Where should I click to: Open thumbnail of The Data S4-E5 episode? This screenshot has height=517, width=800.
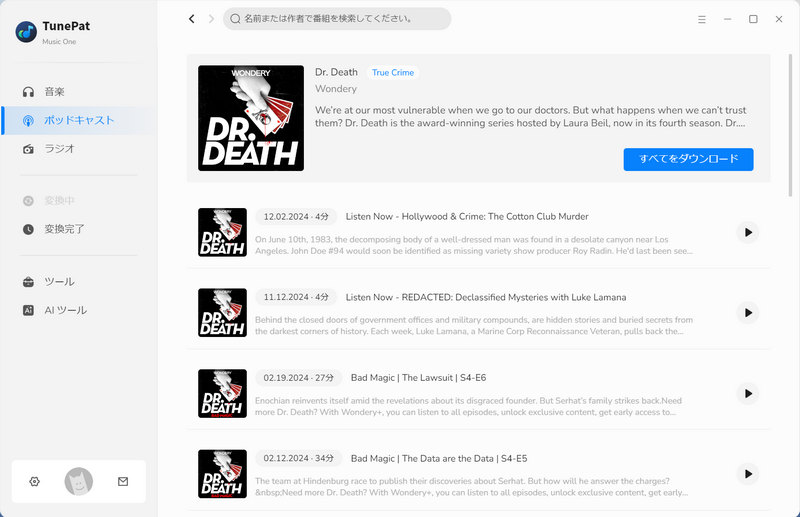tap(222, 474)
